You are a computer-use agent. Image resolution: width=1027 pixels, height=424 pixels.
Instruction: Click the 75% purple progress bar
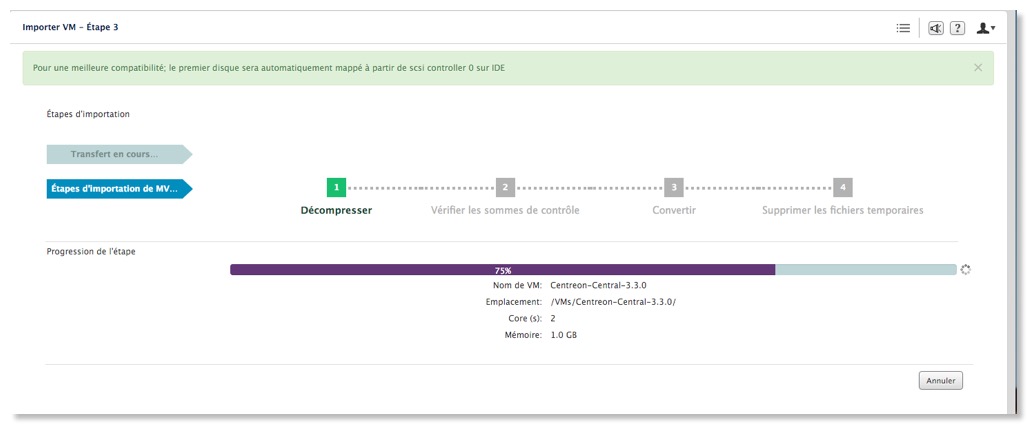click(502, 270)
